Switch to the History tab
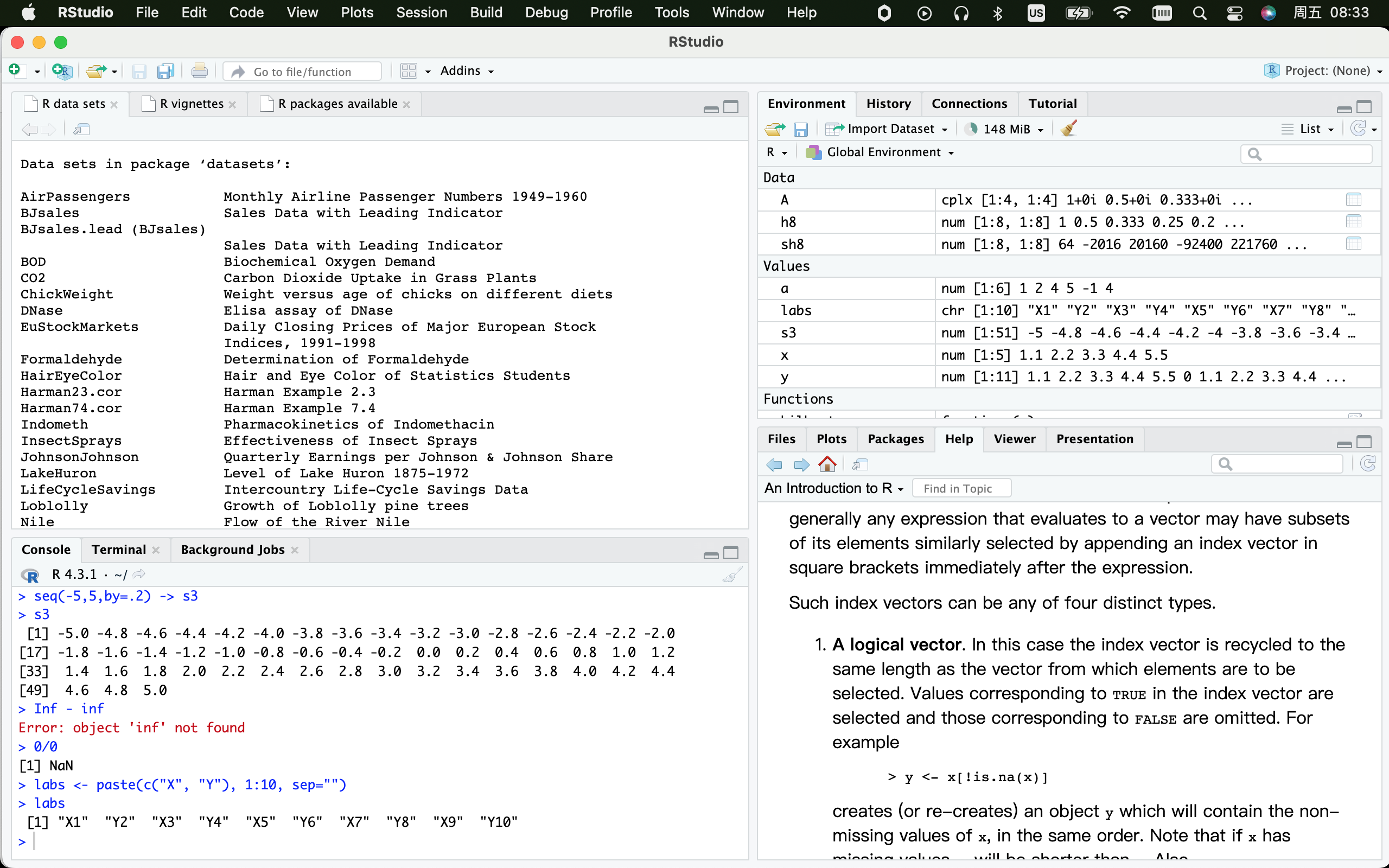Image resolution: width=1389 pixels, height=868 pixels. 888,103
